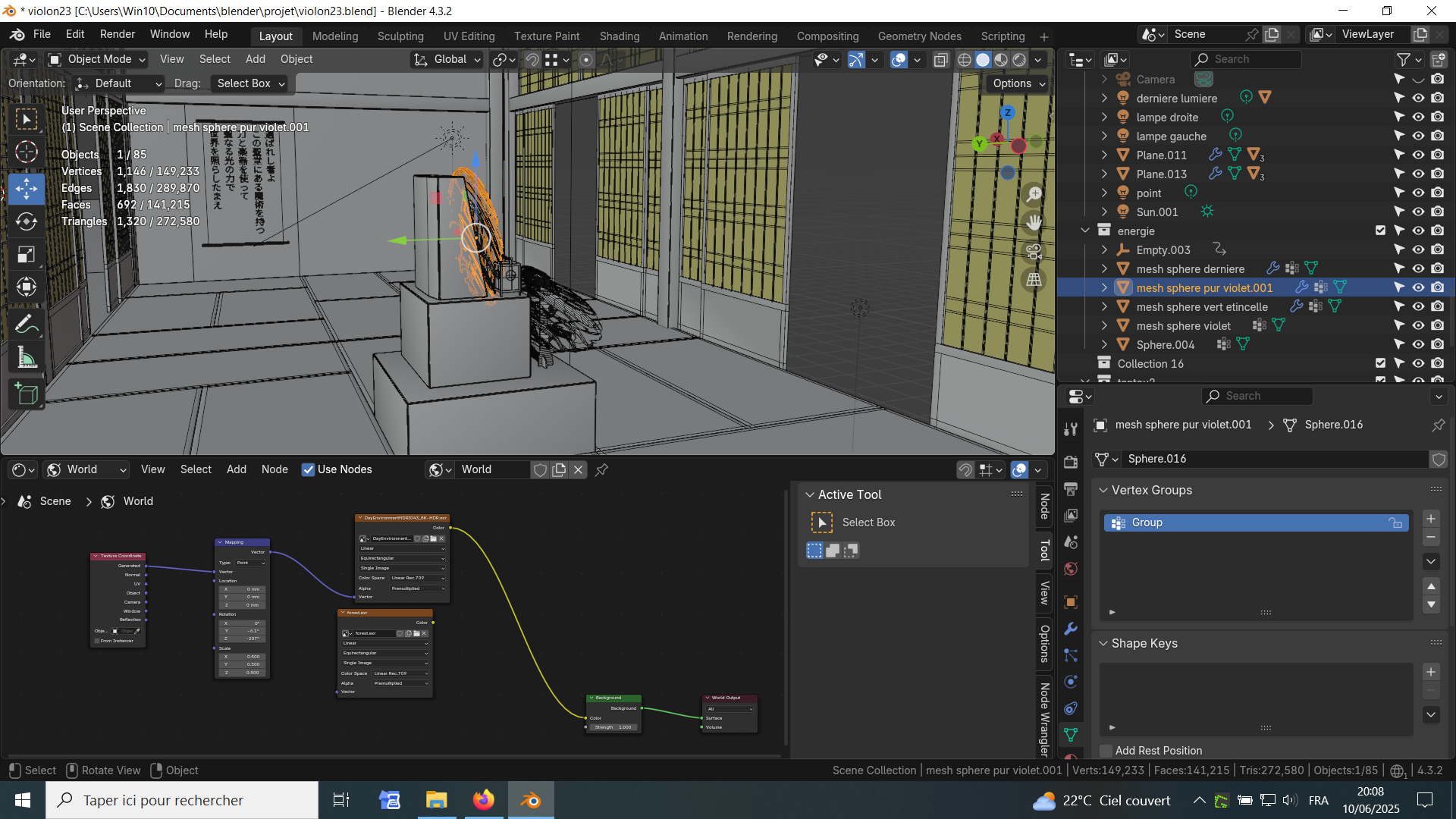Open the Object Mode dropdown
Image resolution: width=1456 pixels, height=819 pixels.
pos(97,59)
